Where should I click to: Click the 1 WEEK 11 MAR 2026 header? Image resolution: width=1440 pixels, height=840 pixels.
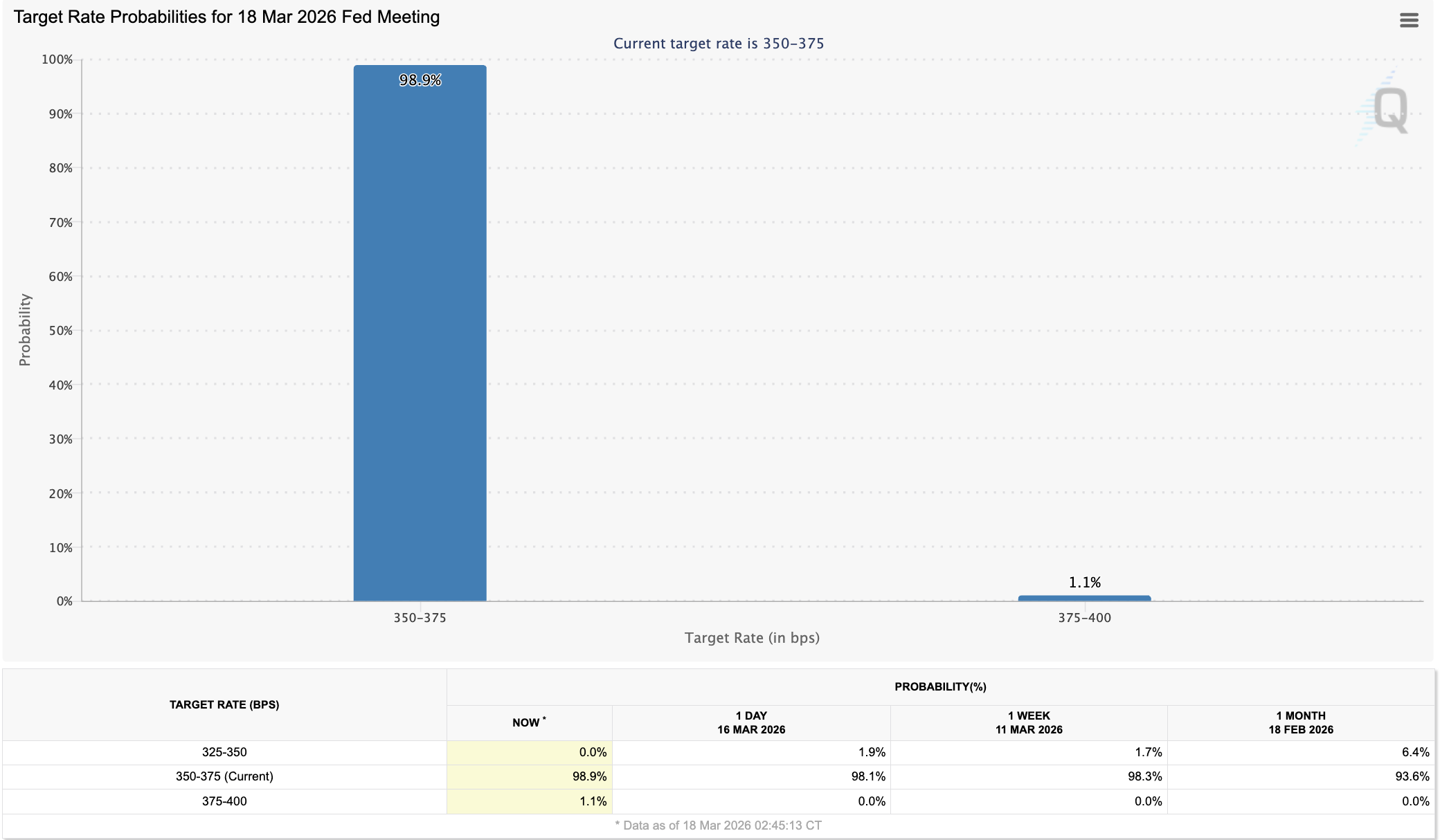(1029, 722)
